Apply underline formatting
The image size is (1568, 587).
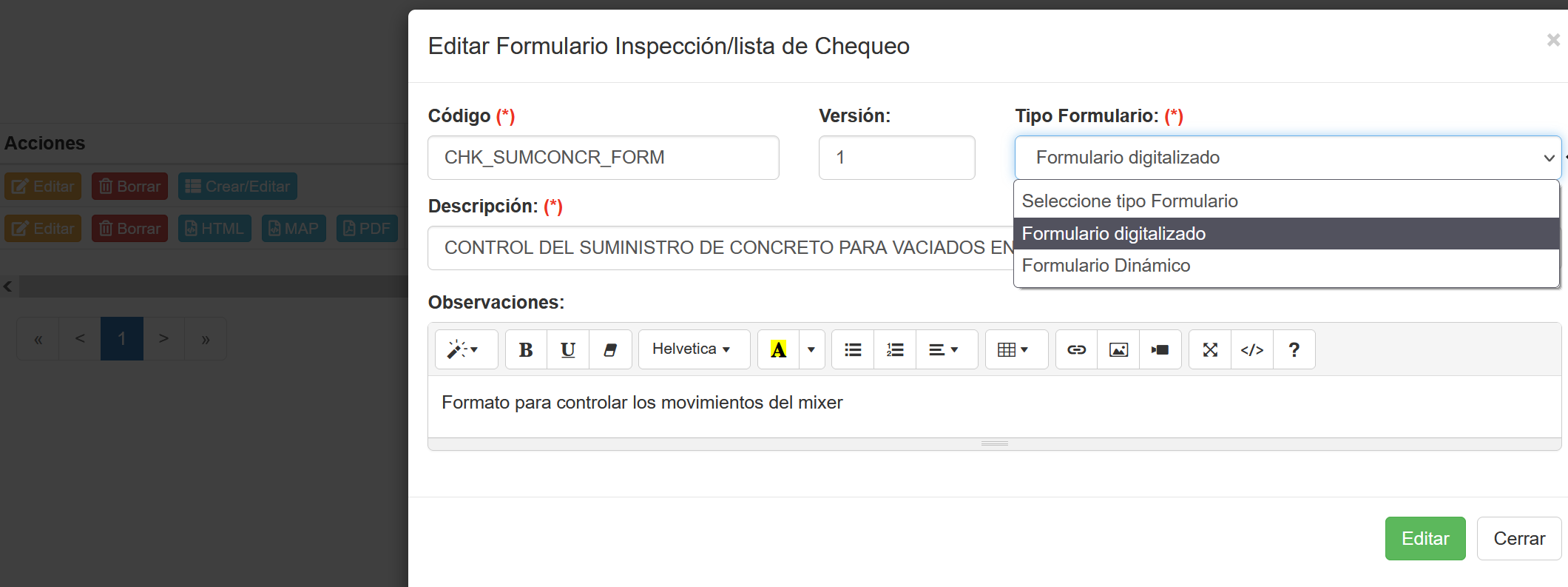(568, 349)
